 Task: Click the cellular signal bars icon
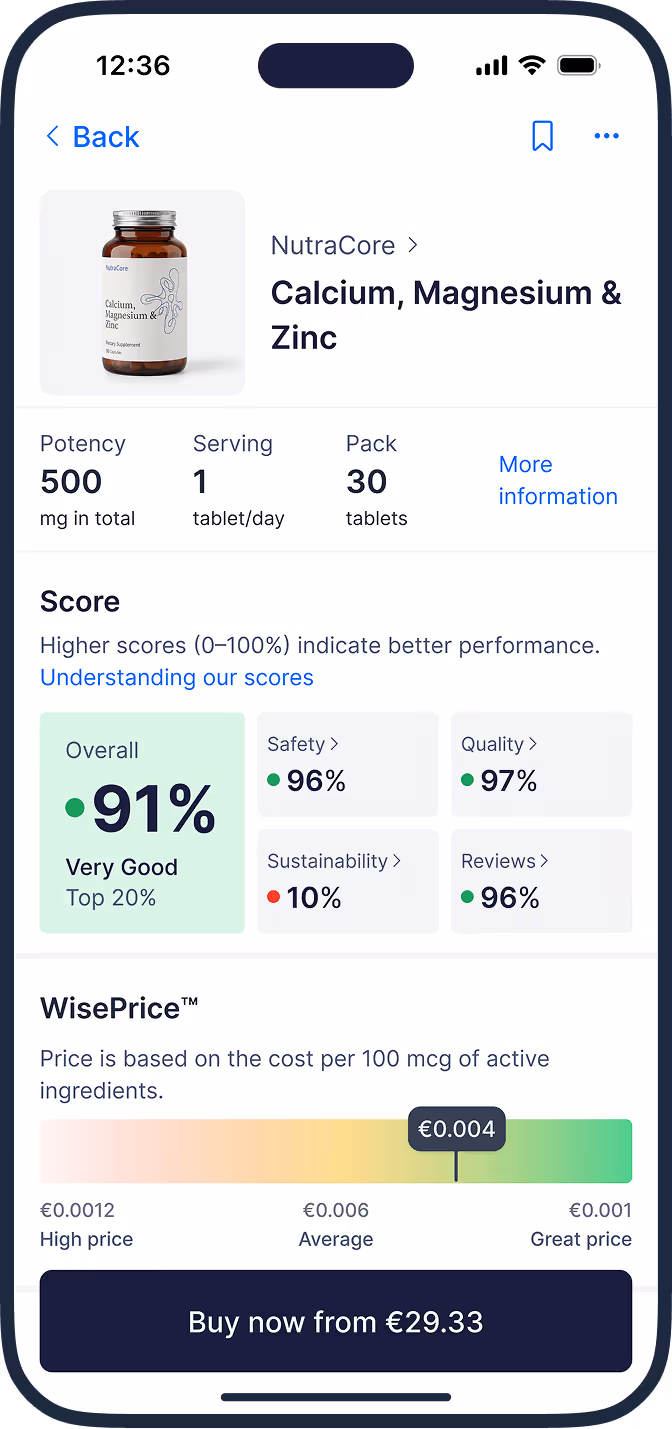(490, 64)
